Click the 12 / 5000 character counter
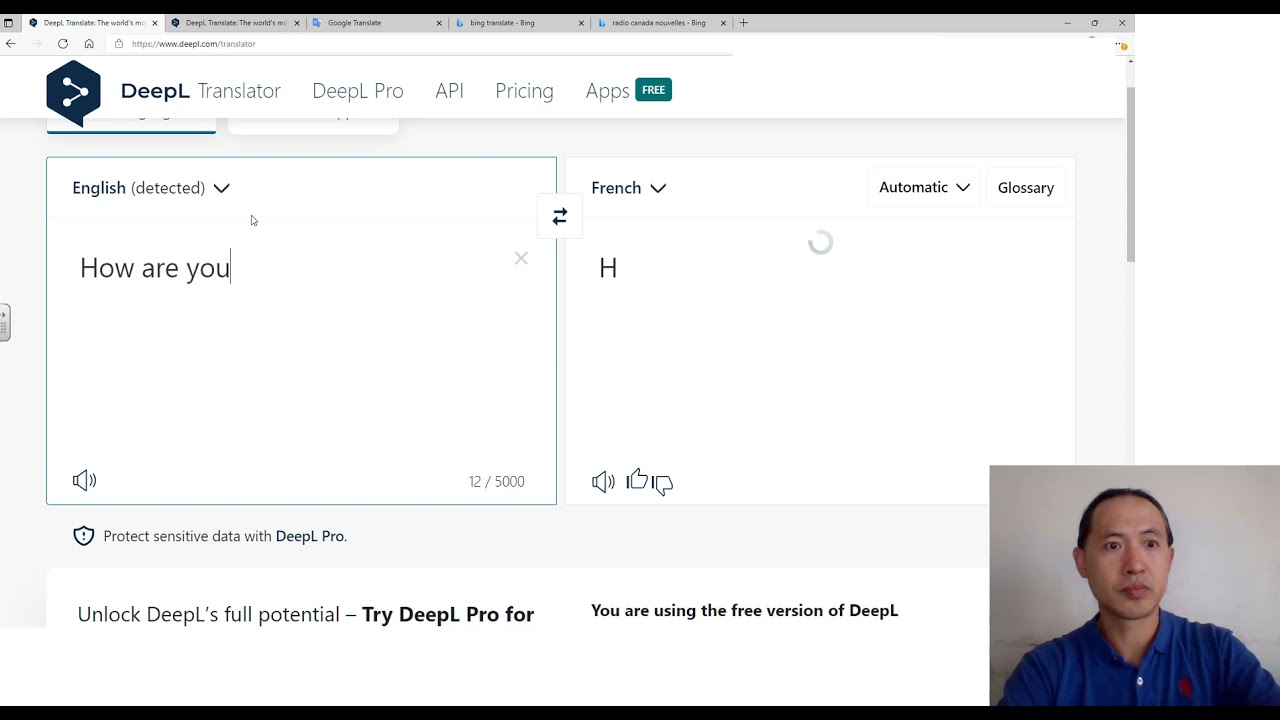 496,482
